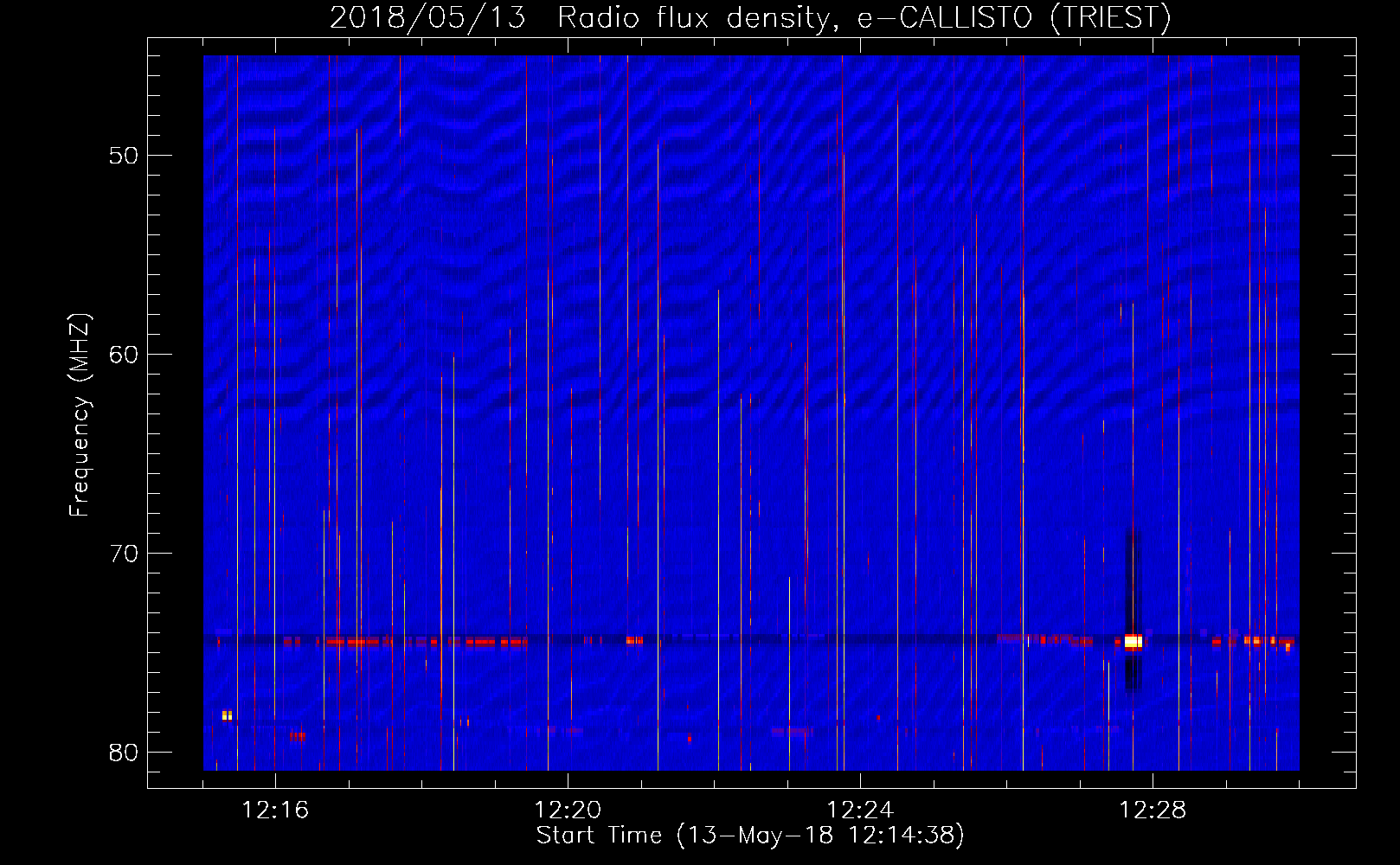
Task: Click the time tick label "12:24"
Action: (x=860, y=810)
